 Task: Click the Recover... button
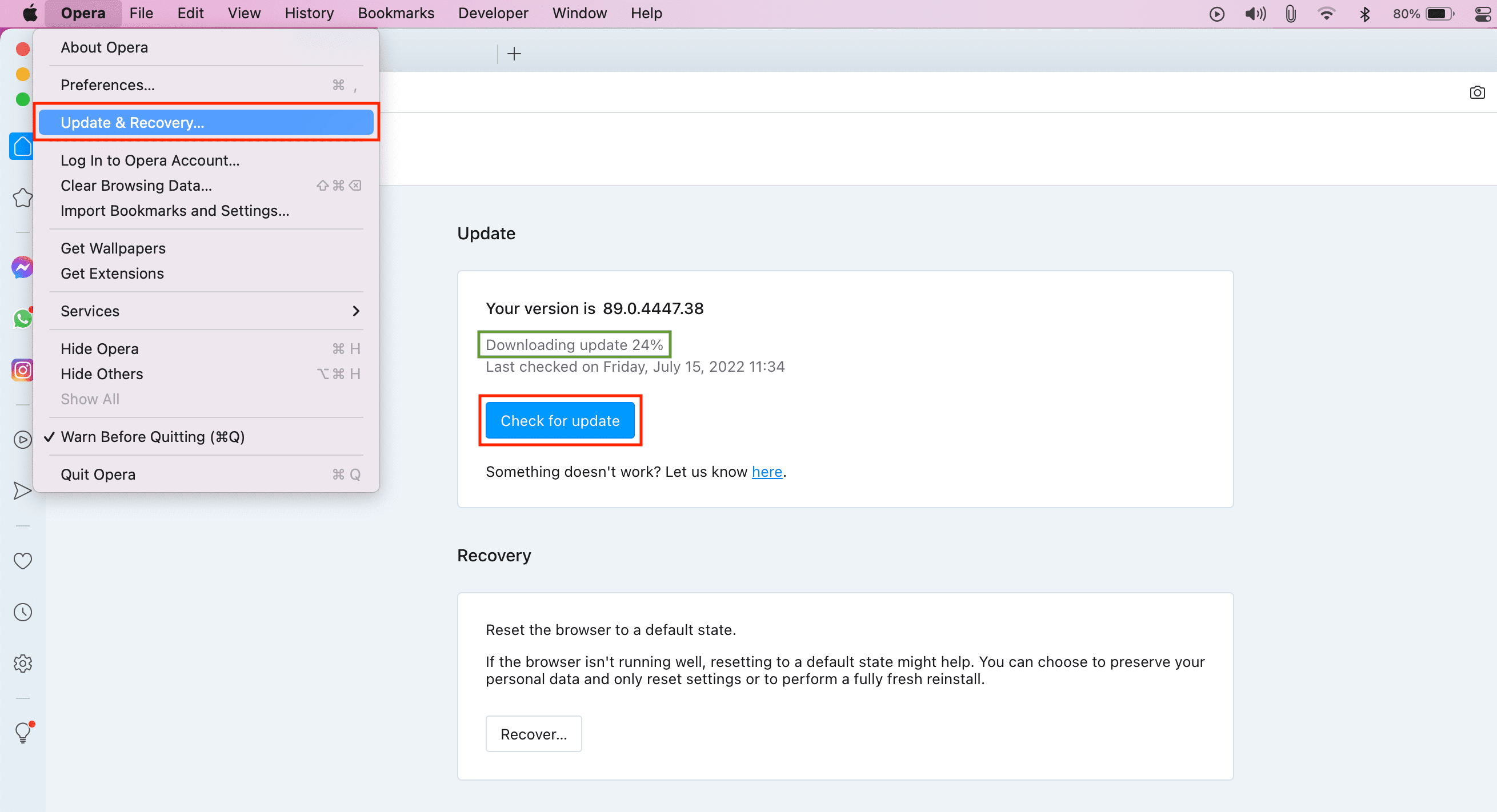(534, 734)
